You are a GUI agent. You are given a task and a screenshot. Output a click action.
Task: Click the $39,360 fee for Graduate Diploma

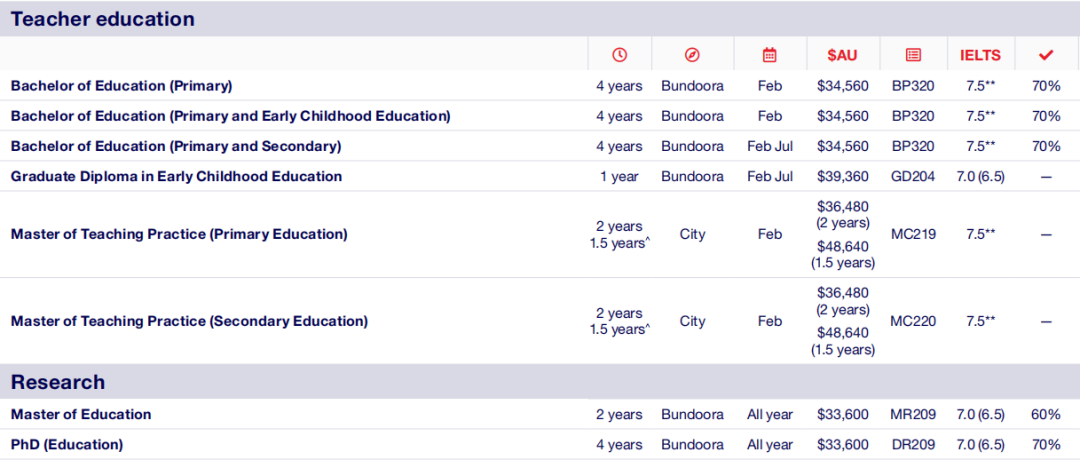pos(842,176)
